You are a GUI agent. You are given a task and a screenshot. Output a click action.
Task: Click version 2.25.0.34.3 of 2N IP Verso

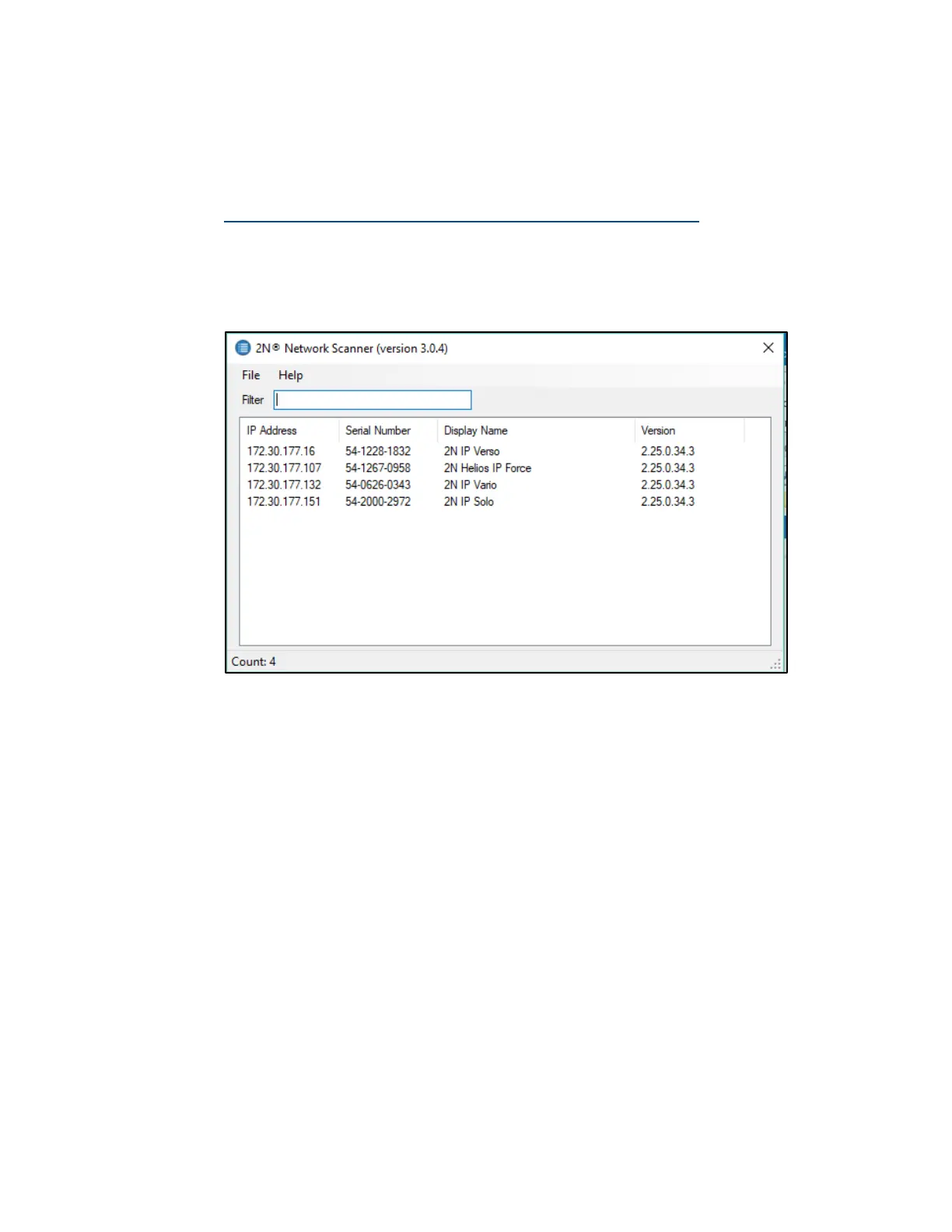tap(667, 451)
